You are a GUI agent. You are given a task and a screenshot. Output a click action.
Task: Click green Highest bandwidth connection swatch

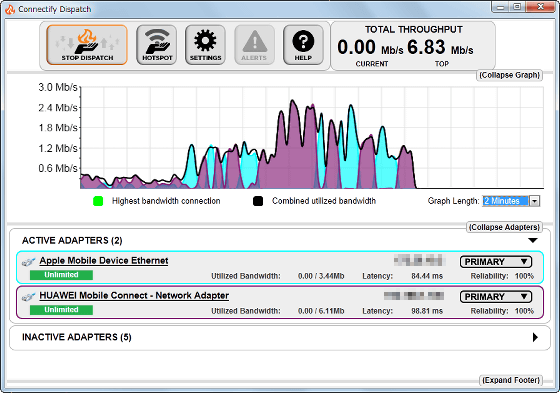tap(98, 201)
